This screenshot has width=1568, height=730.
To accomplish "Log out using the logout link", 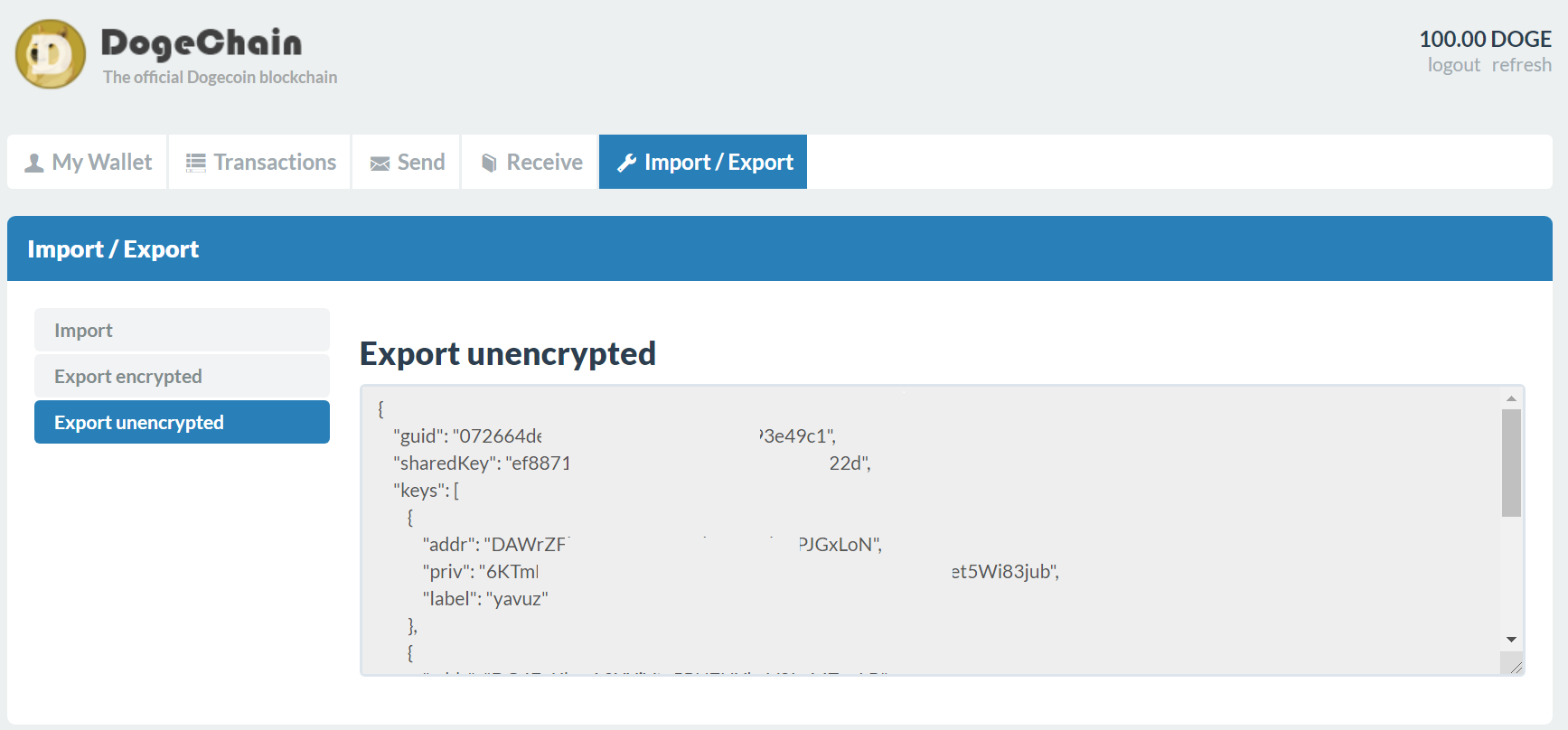I will [x=1453, y=65].
